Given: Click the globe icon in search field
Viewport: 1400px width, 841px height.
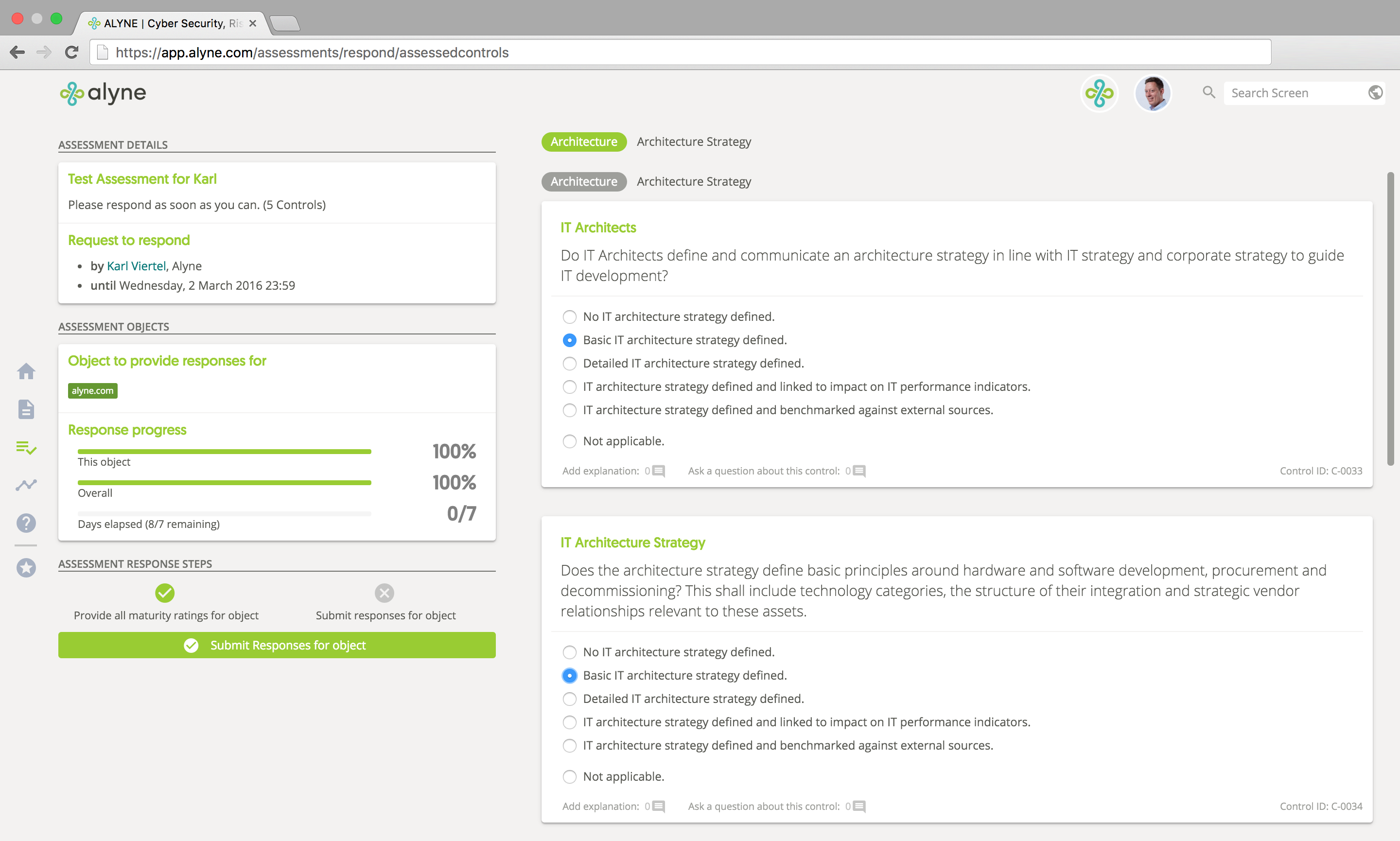Looking at the screenshot, I should coord(1375,93).
